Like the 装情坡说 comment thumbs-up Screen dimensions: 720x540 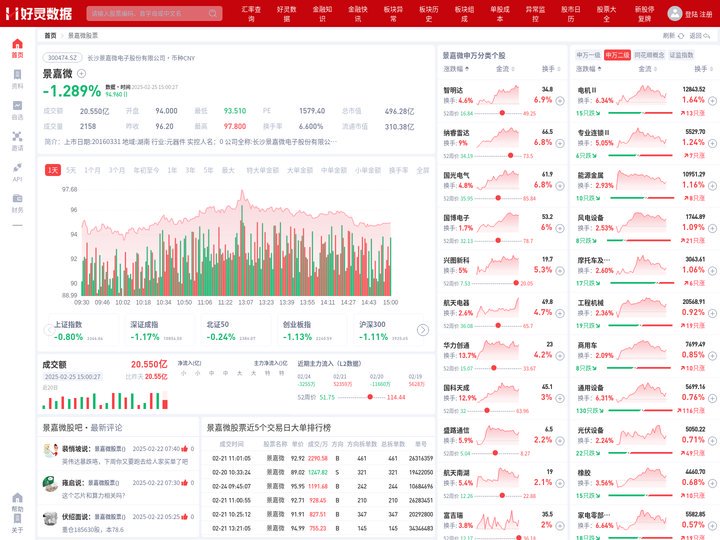[185, 449]
